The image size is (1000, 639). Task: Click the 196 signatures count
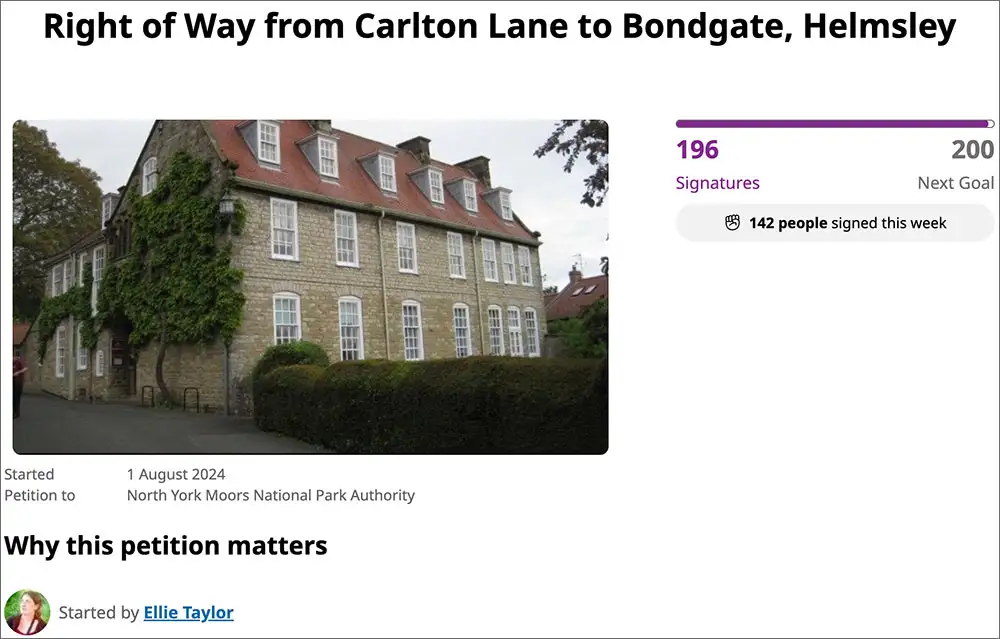coord(697,150)
